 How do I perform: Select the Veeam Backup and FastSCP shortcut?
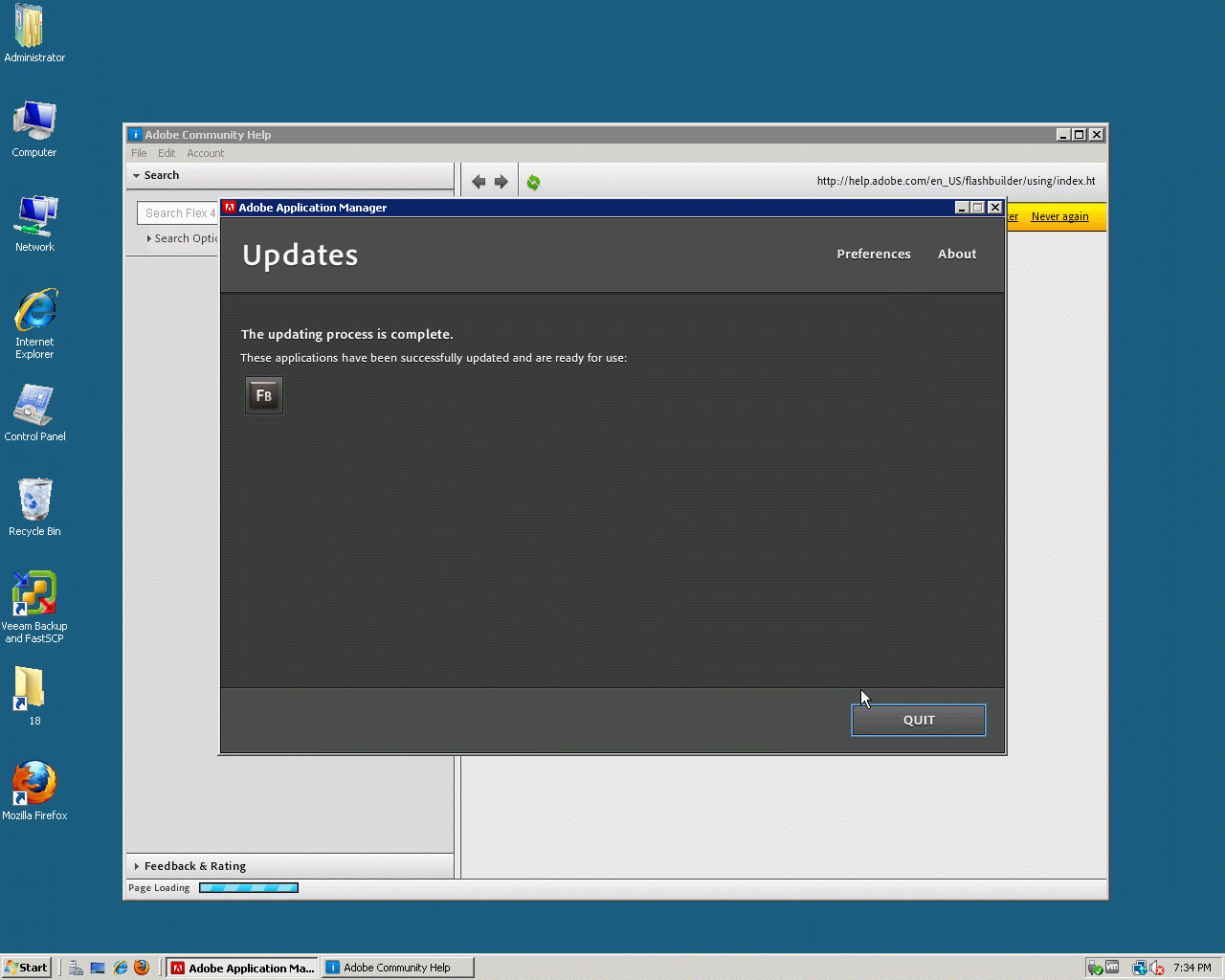(x=34, y=608)
